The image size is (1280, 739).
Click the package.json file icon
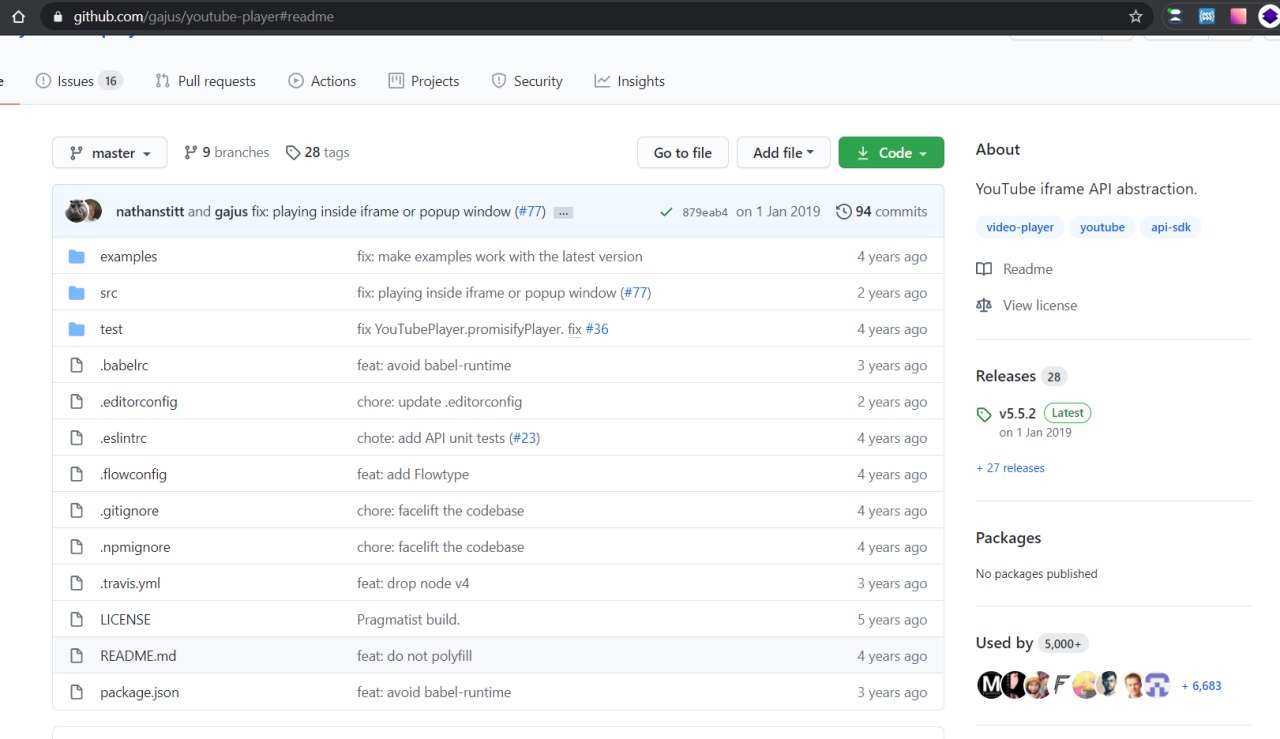[x=77, y=692]
